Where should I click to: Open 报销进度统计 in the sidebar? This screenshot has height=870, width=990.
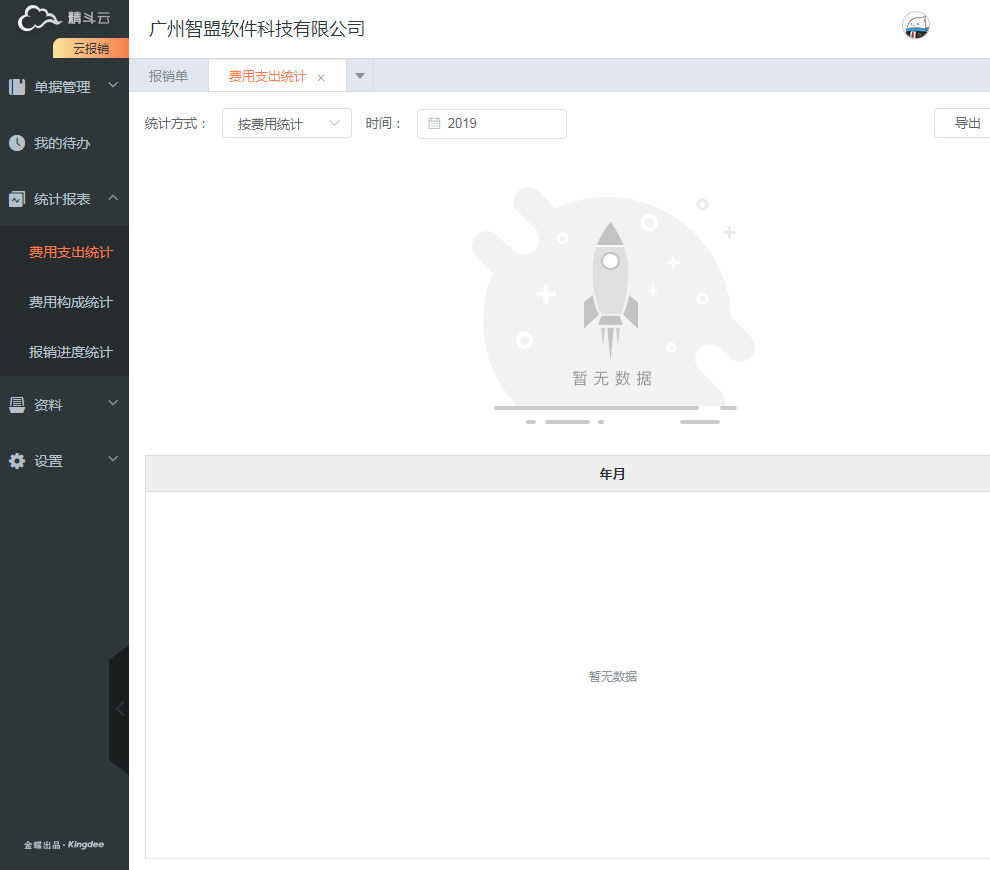point(71,352)
